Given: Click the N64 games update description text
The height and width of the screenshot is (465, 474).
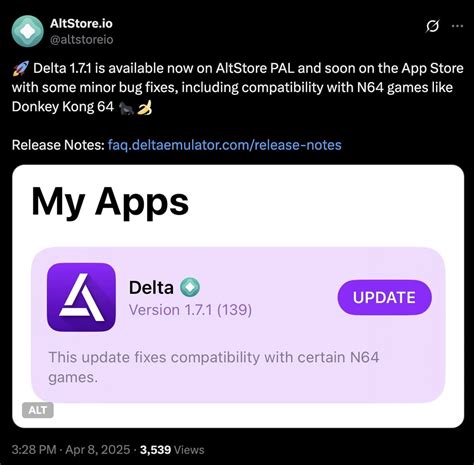Looking at the screenshot, I should coord(214,367).
